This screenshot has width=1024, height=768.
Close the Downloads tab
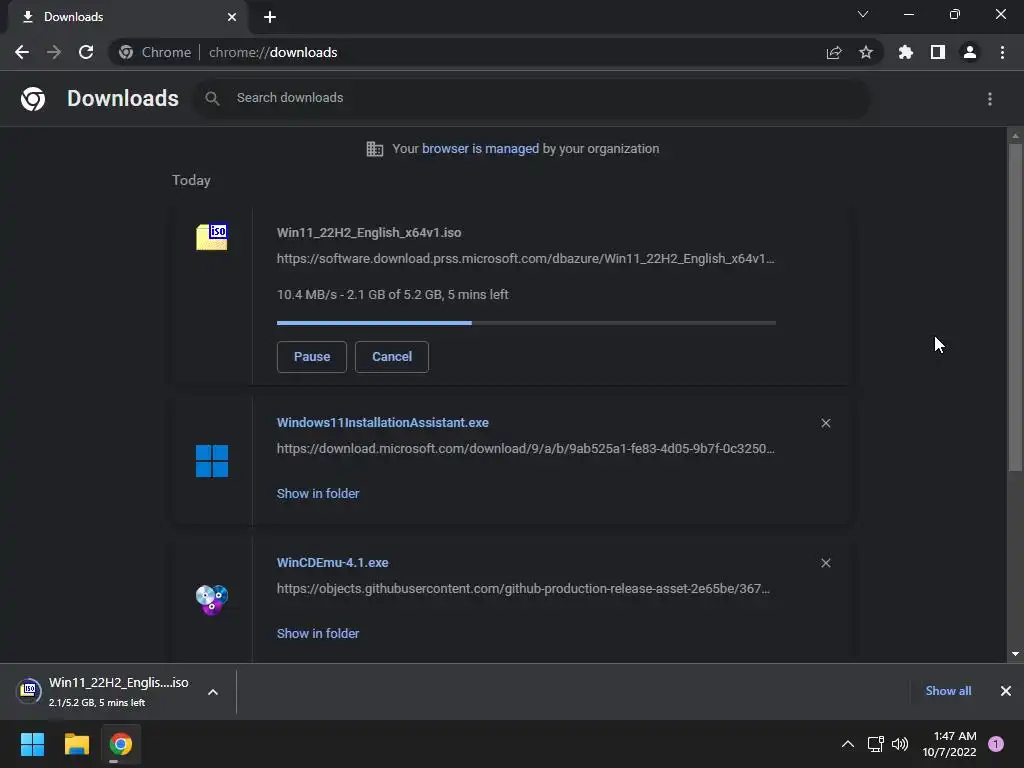[232, 17]
